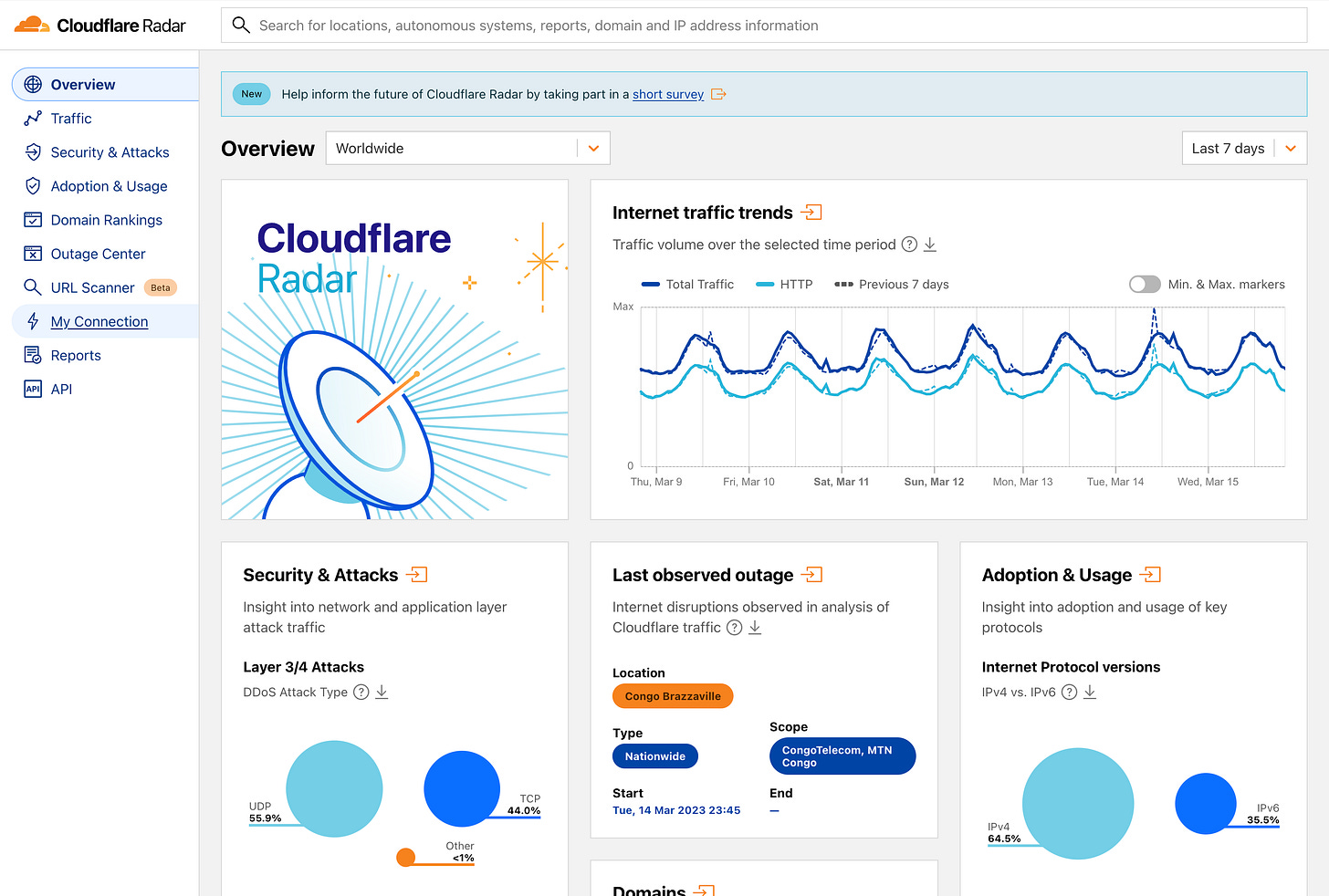Click the API icon in sidebar
This screenshot has width=1329, height=896.
pos(33,389)
